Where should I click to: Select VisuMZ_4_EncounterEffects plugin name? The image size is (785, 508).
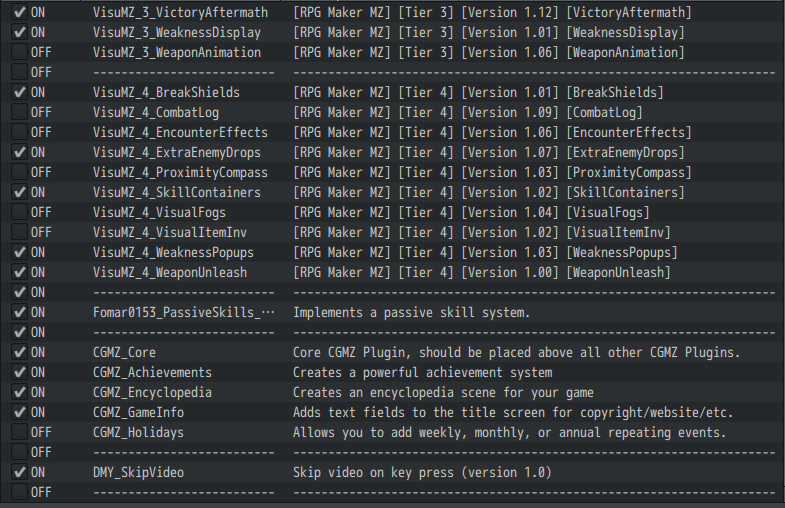point(180,133)
